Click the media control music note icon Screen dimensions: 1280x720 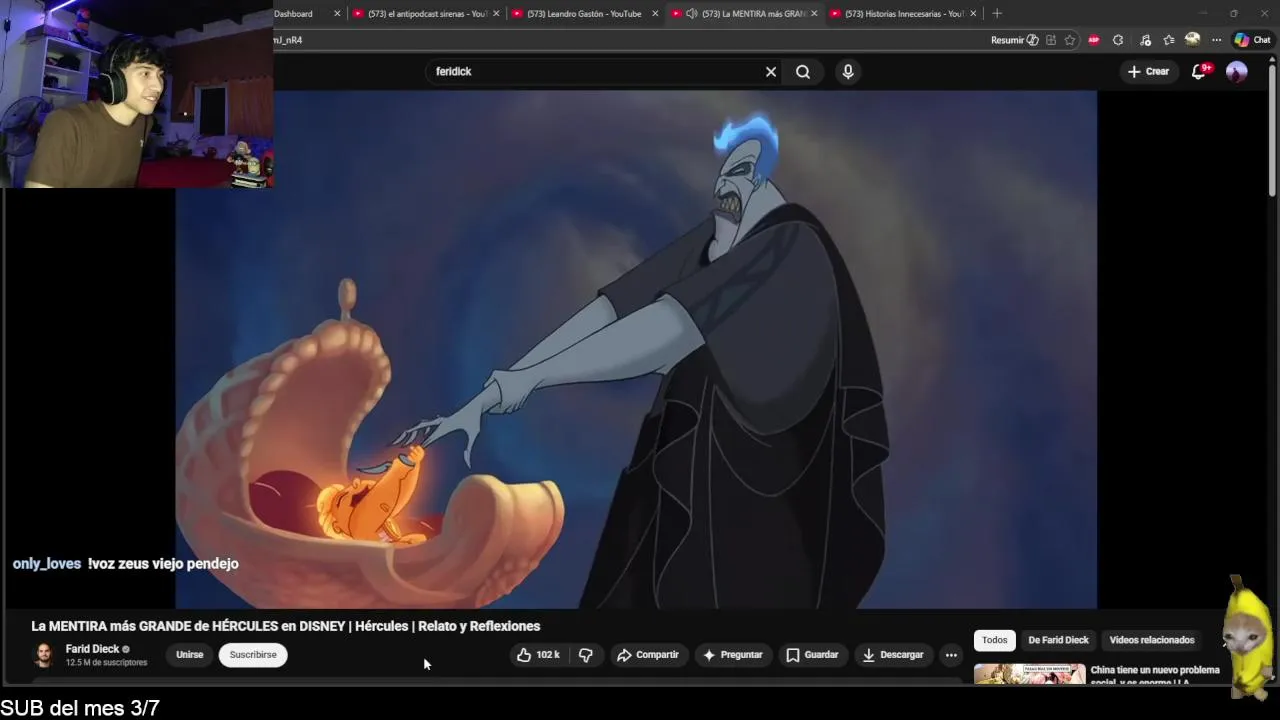point(1143,40)
